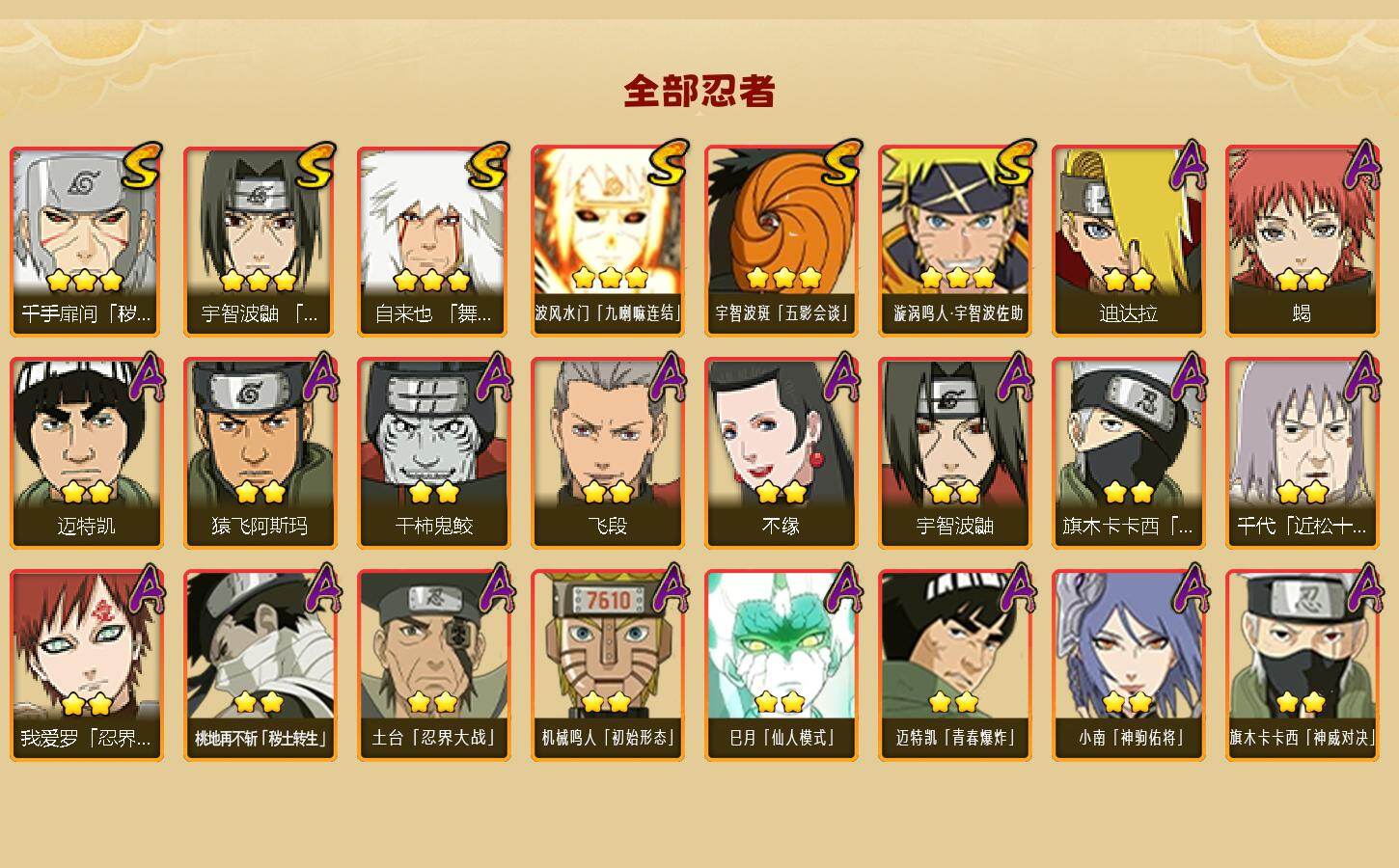Select the 不缘 ninja card

point(781,453)
